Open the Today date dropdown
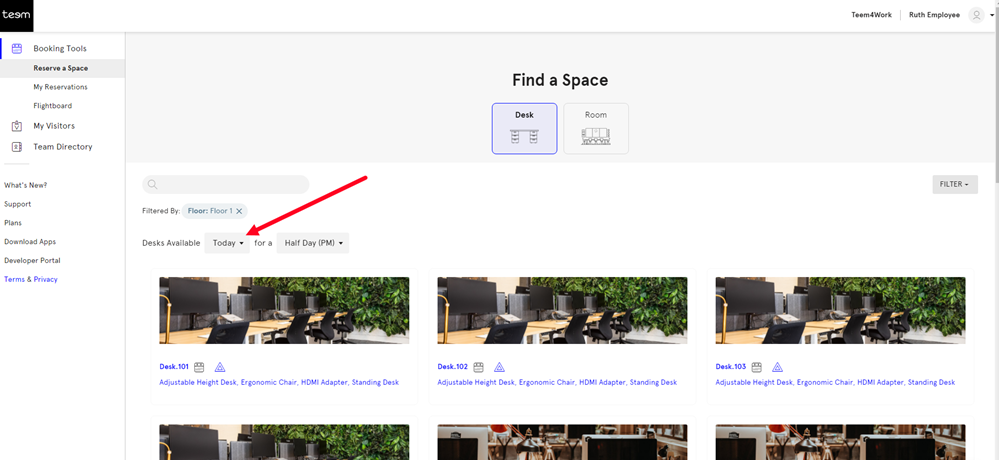This screenshot has width=999, height=460. tap(227, 243)
